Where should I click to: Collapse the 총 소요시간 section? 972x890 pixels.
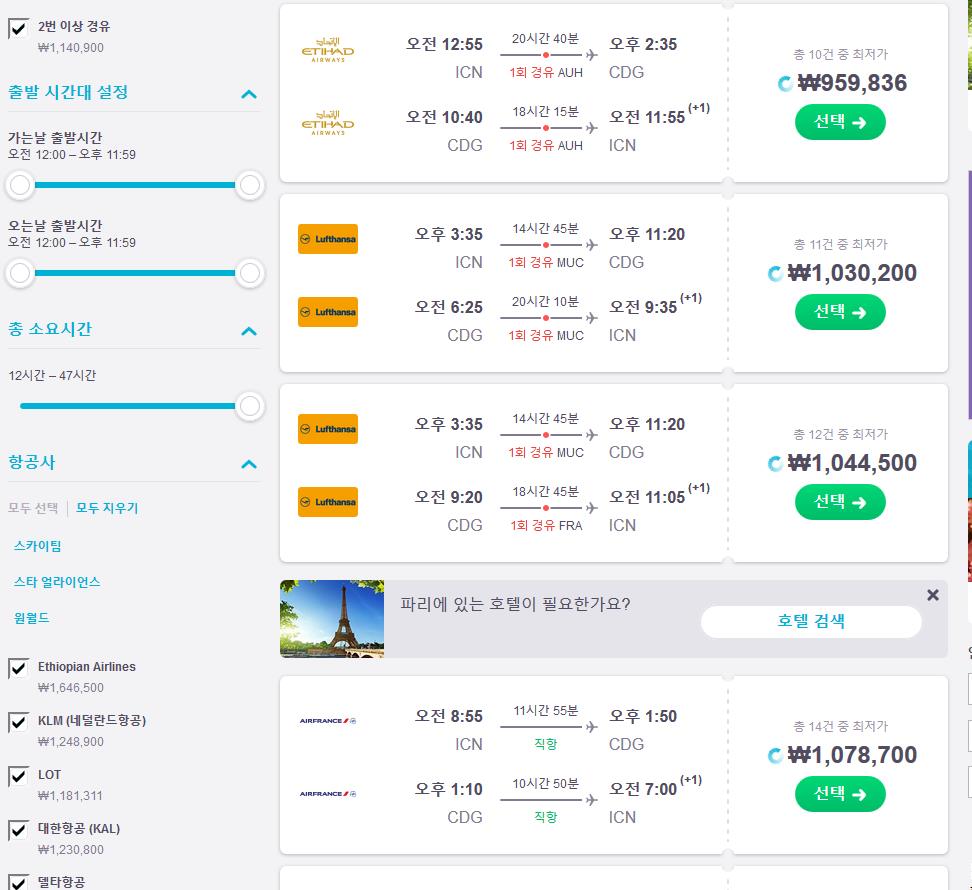pos(249,331)
